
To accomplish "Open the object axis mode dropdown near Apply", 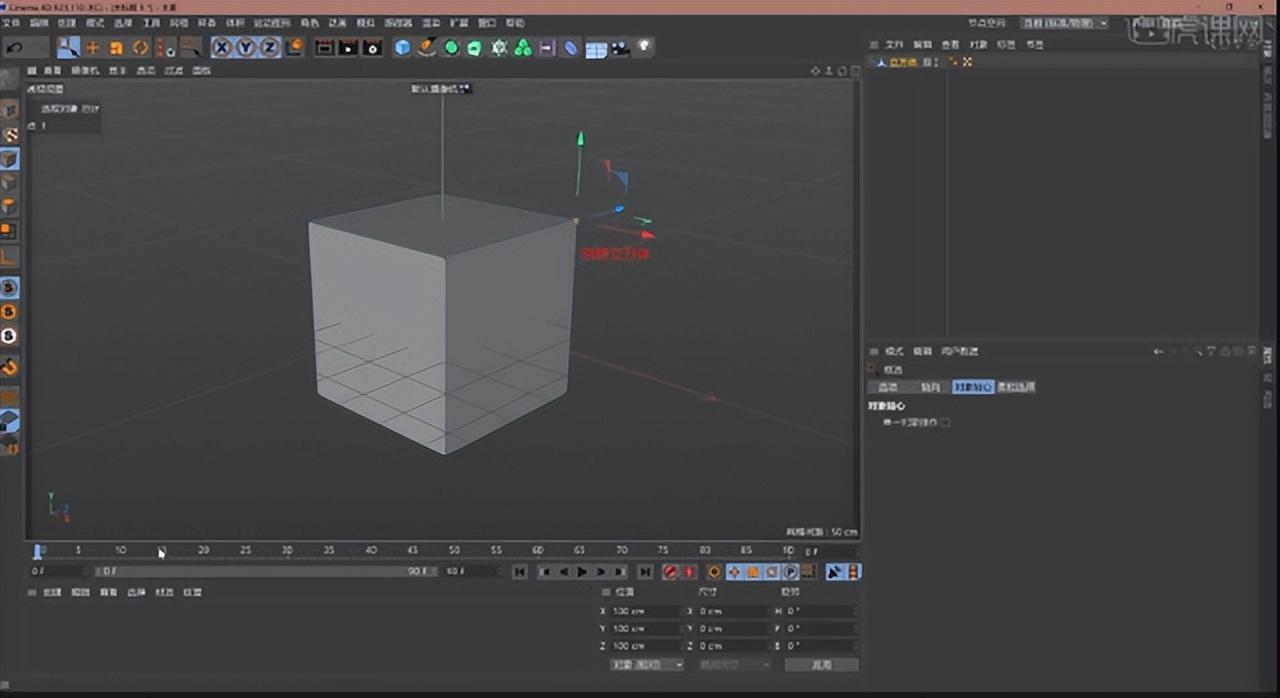I will click(x=737, y=664).
